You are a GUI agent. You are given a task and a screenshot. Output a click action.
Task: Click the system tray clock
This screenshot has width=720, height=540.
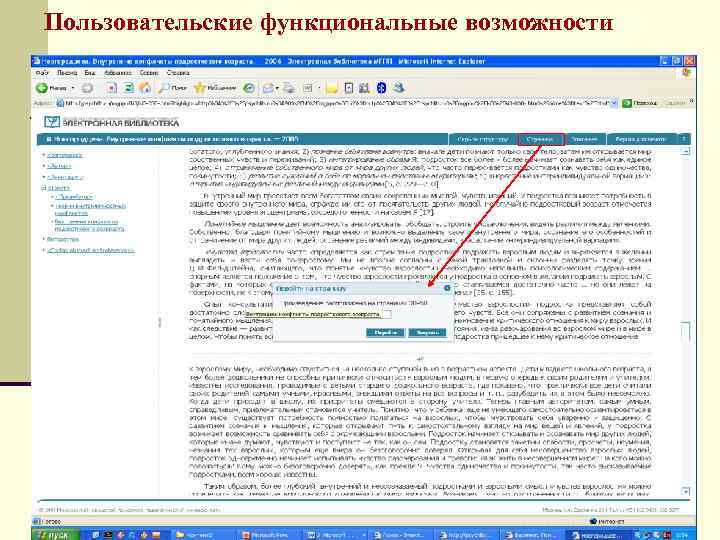pyautogui.click(x=682, y=535)
